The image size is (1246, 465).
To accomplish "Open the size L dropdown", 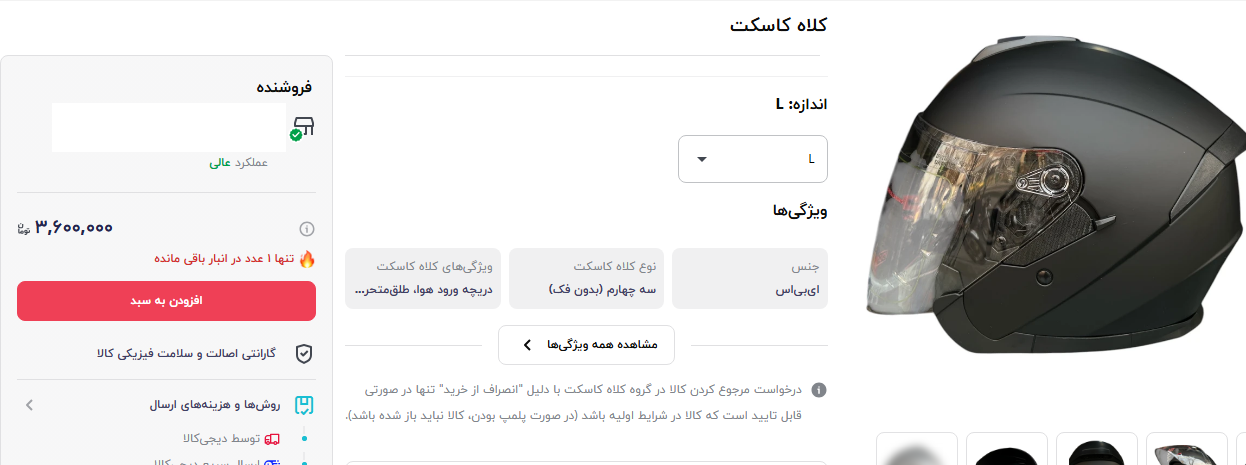I will point(753,159).
